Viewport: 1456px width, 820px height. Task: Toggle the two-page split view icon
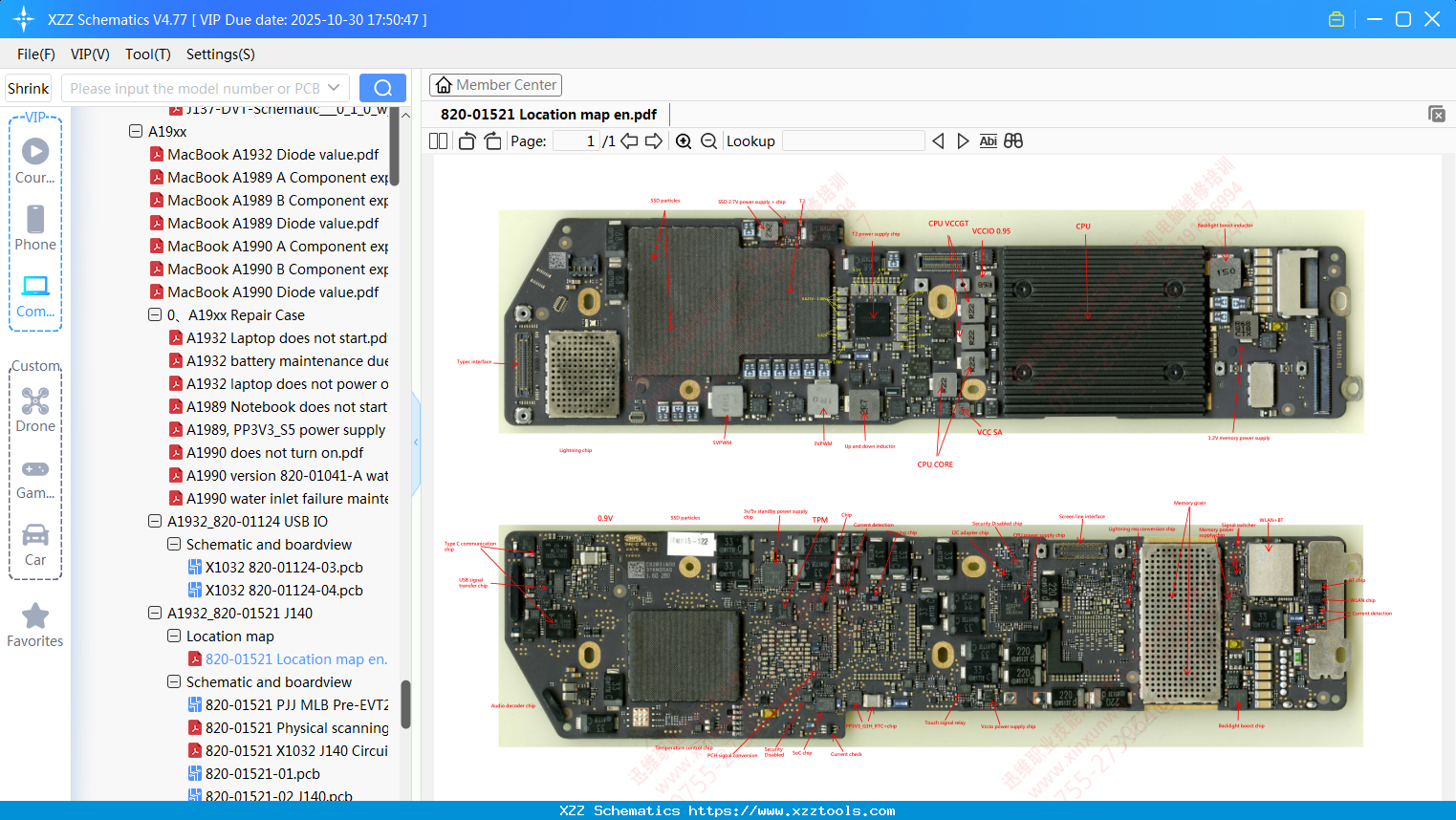pos(439,141)
